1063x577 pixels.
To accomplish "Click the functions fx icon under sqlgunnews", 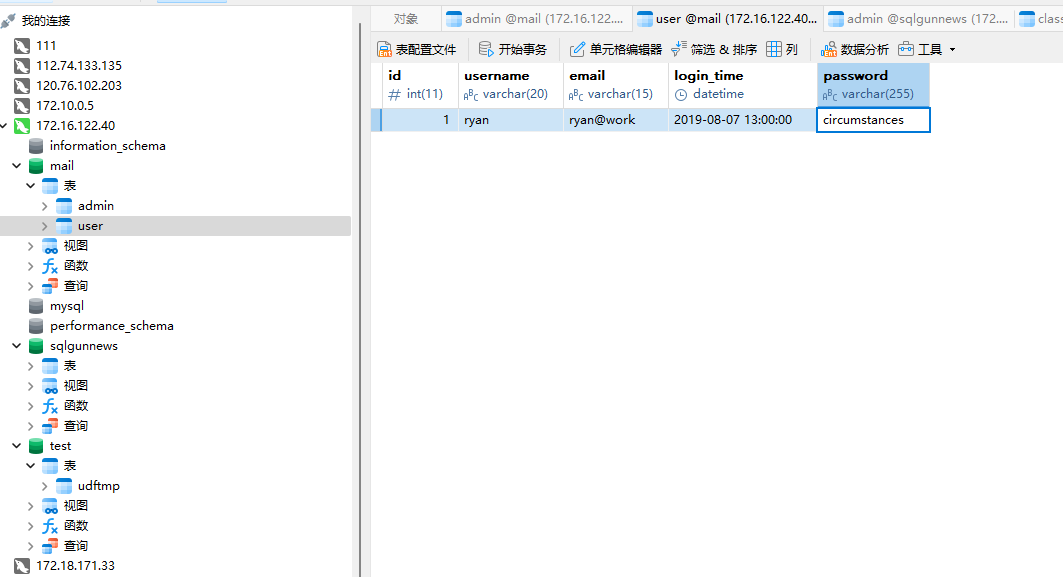I will 50,405.
